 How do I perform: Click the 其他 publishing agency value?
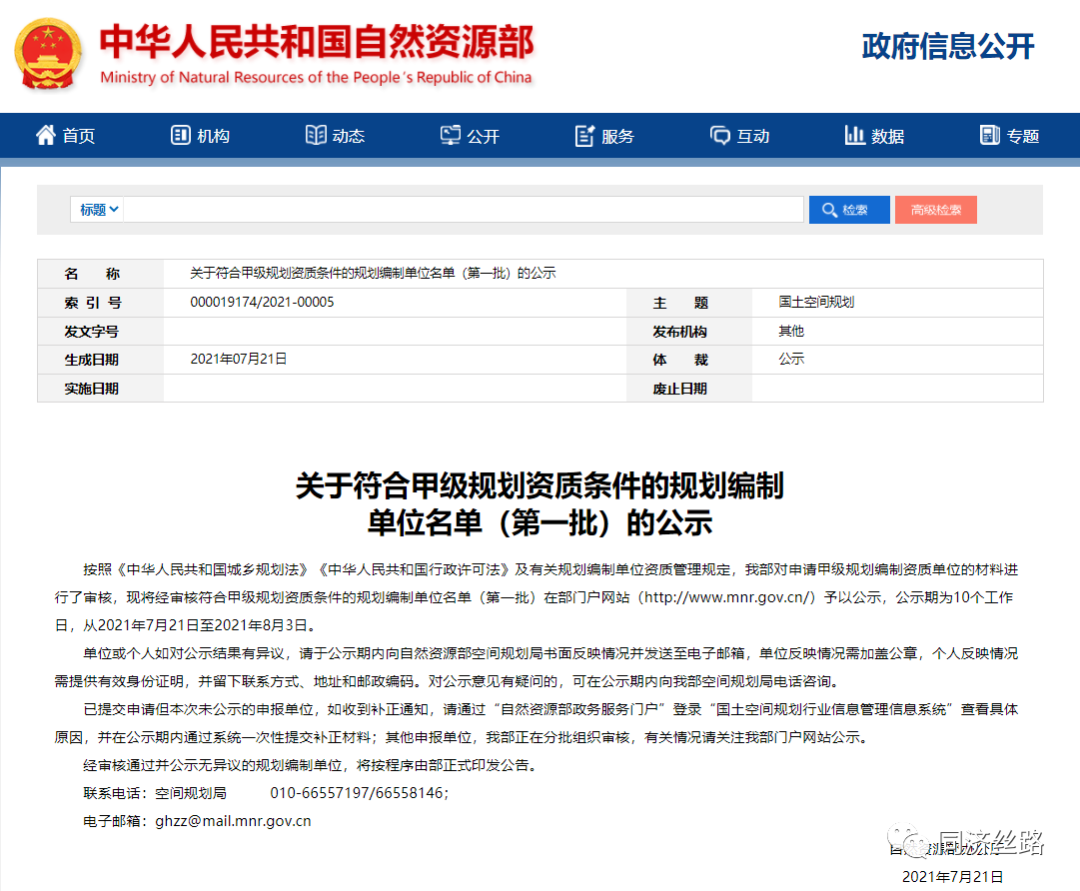(791, 331)
